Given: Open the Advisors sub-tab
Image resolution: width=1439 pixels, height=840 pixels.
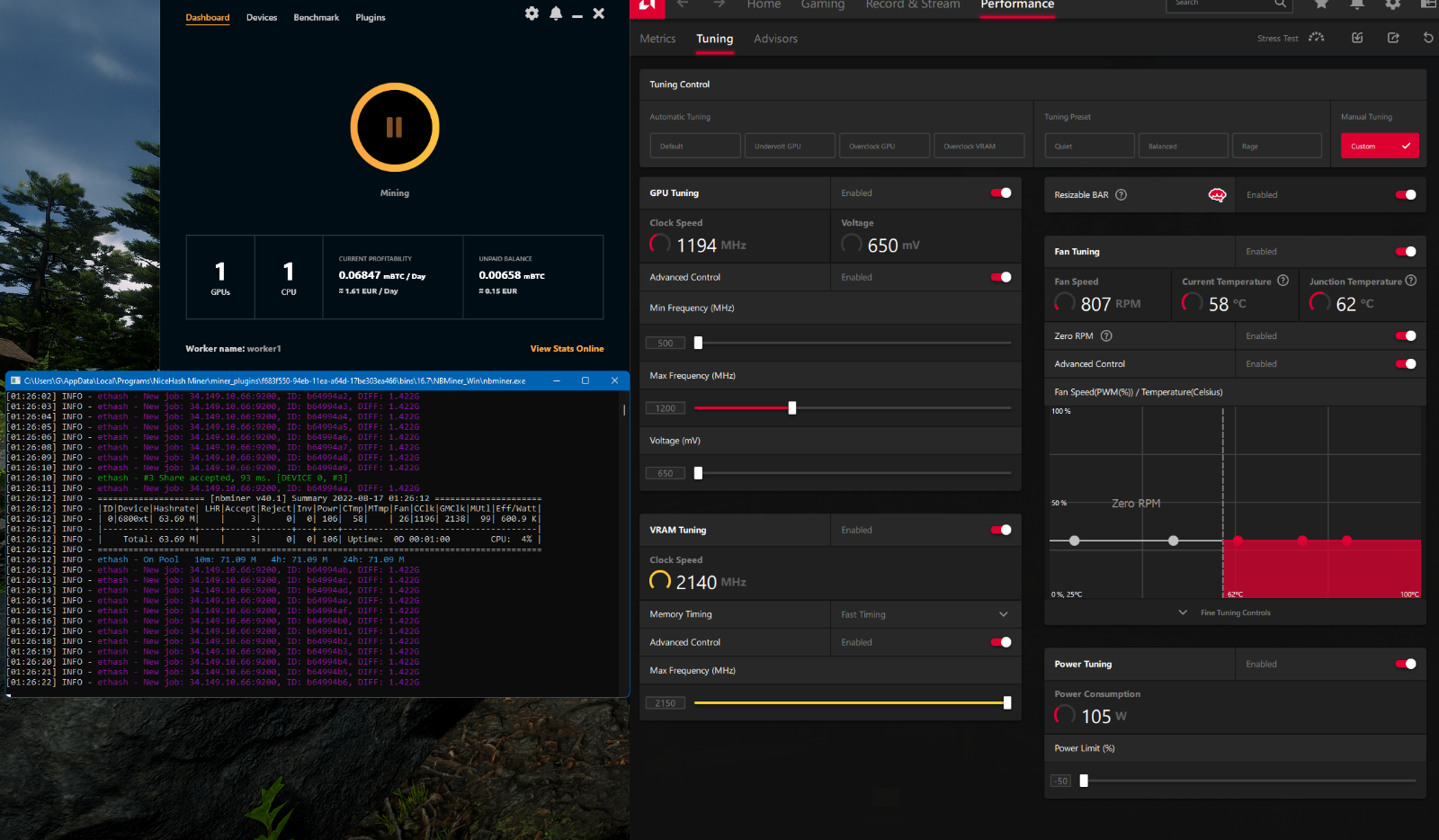Looking at the screenshot, I should pos(776,39).
